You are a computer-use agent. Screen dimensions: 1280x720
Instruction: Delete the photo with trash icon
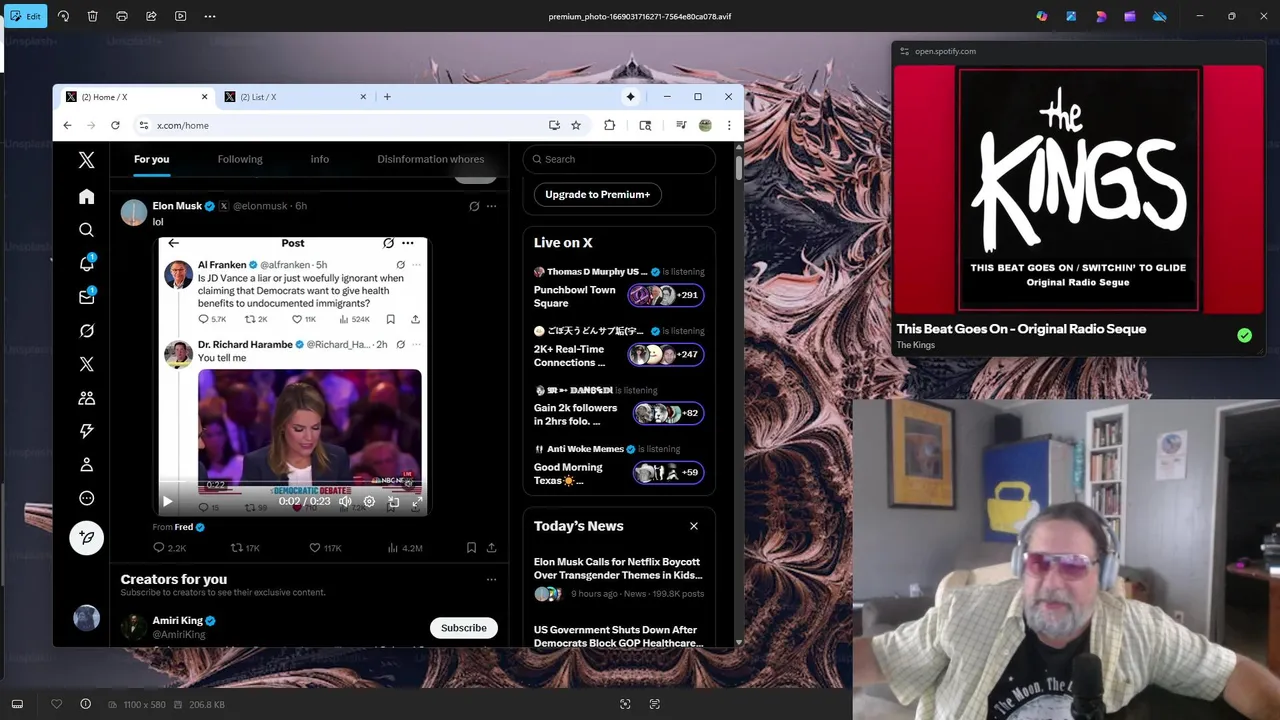pyautogui.click(x=93, y=16)
